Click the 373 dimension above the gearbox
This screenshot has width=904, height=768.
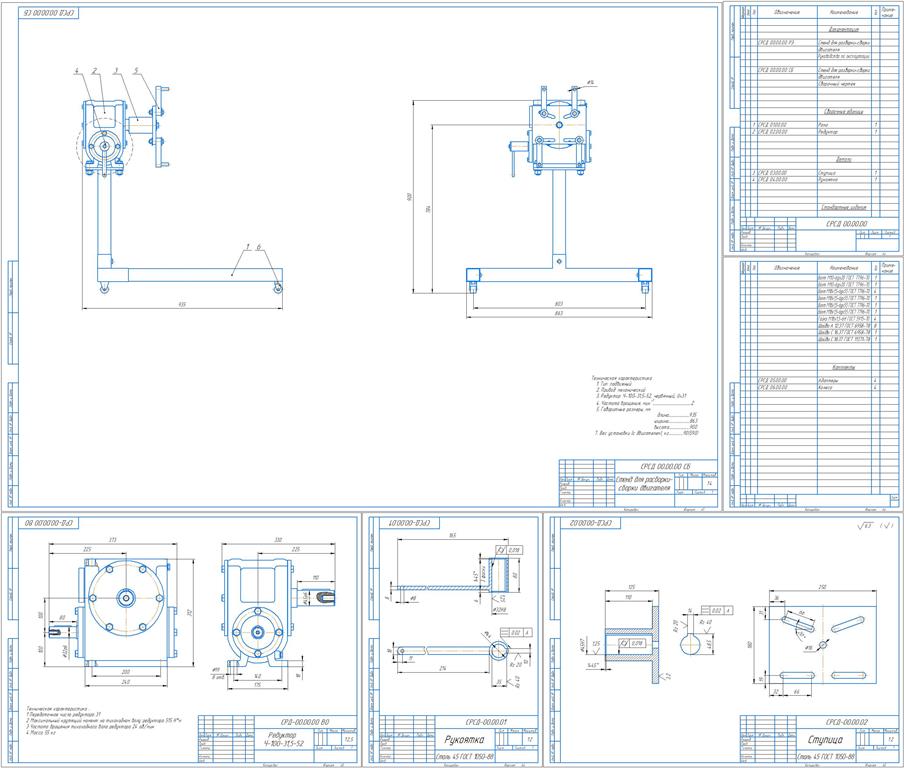(113, 540)
